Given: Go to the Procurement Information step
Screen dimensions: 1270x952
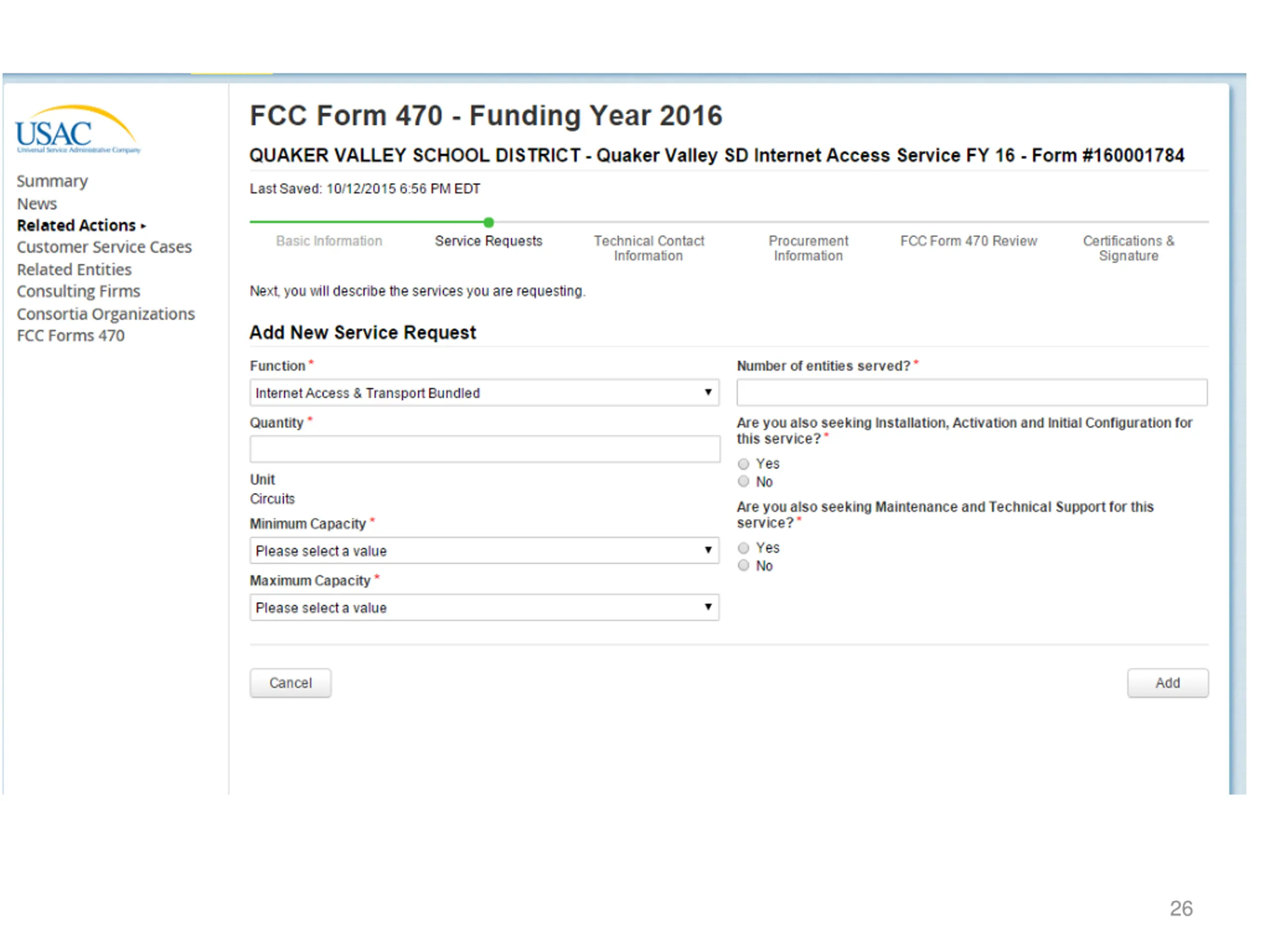Looking at the screenshot, I should [x=809, y=248].
